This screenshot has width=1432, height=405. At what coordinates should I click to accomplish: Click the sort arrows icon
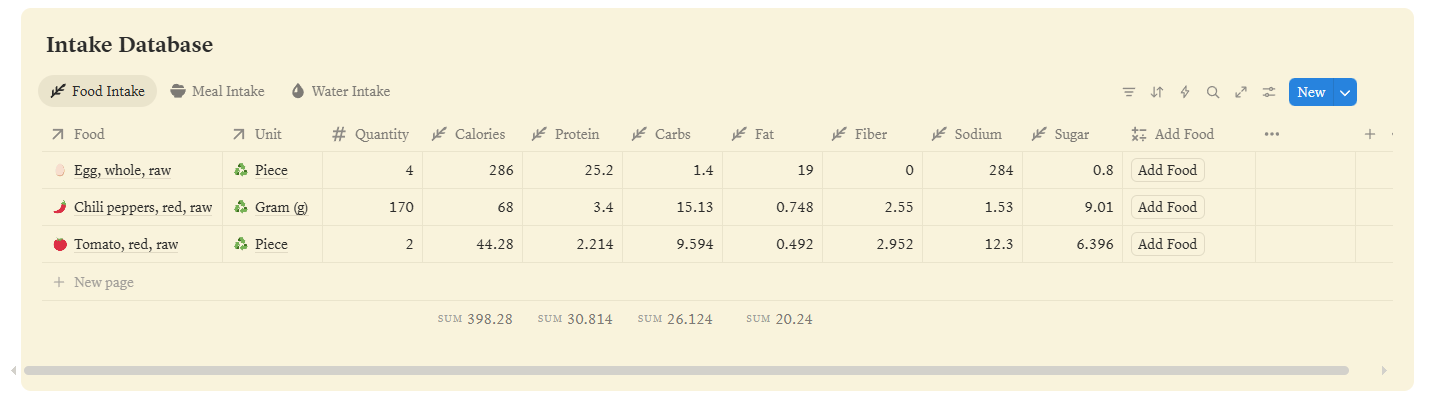pyautogui.click(x=1157, y=92)
